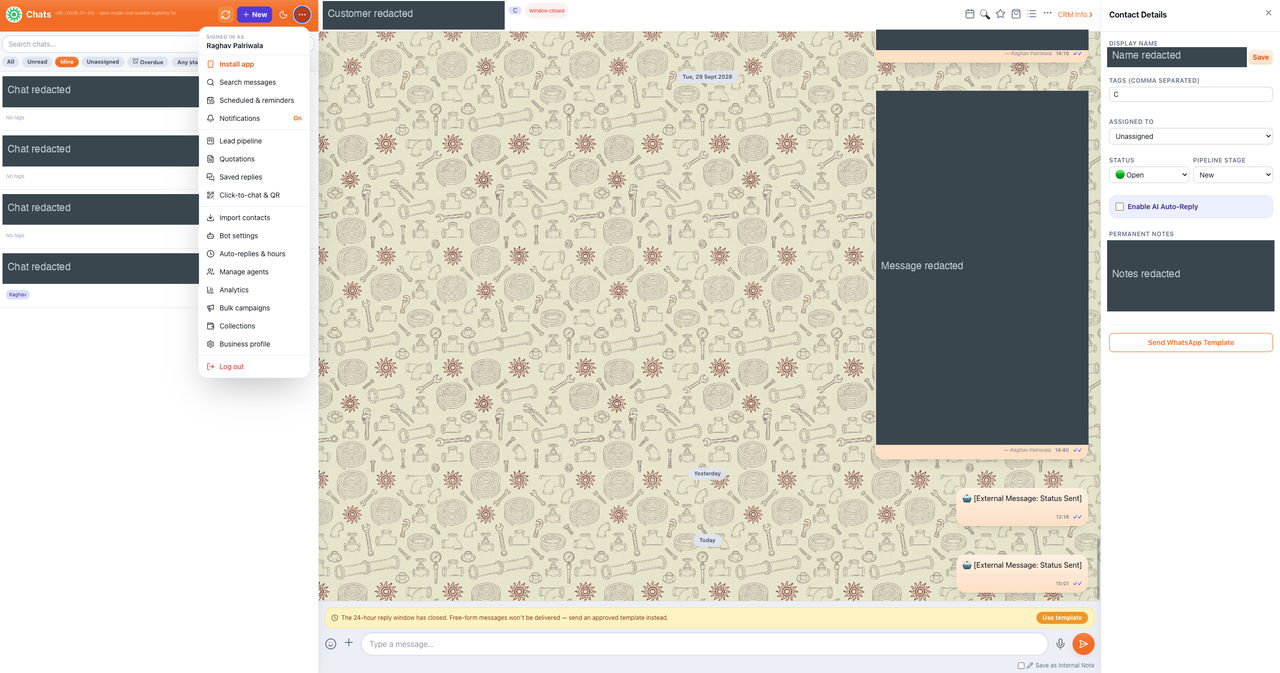Click the External Message bubble at 15:01
Viewport: 1280px width, 673px height.
pyautogui.click(x=1021, y=572)
